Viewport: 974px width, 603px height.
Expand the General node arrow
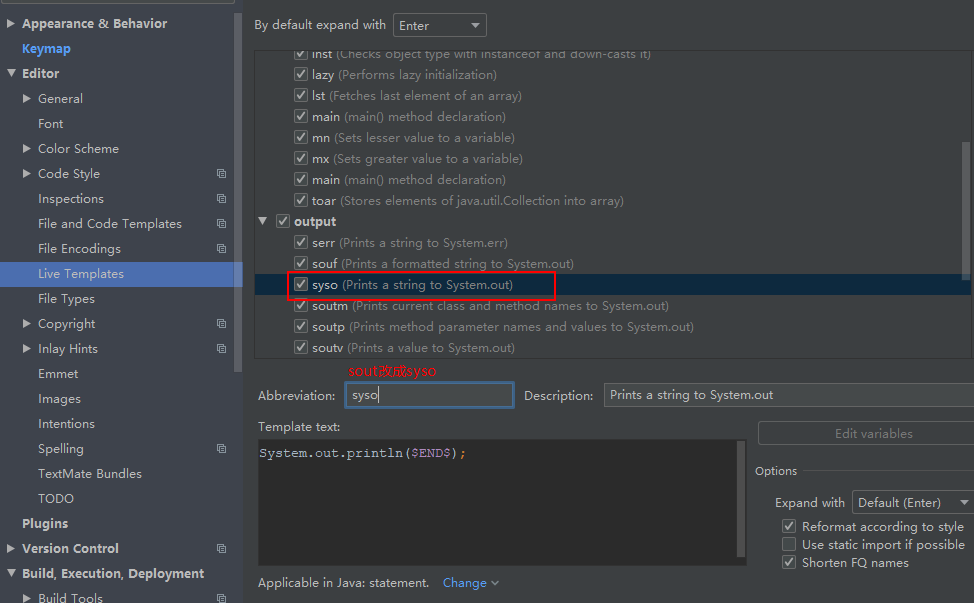pyautogui.click(x=27, y=98)
